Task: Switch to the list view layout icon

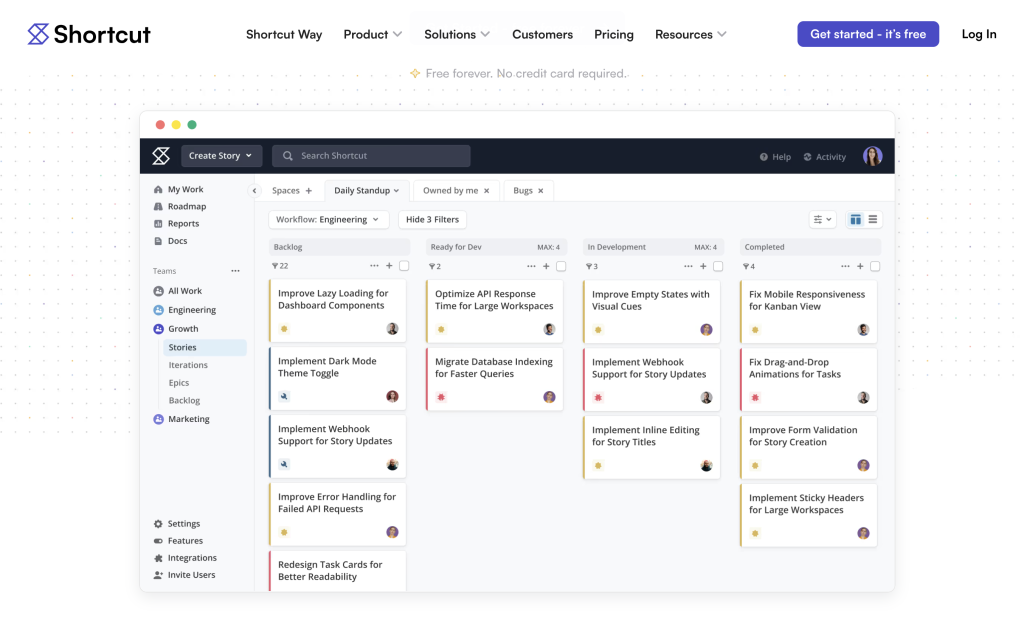Action: tap(873, 220)
